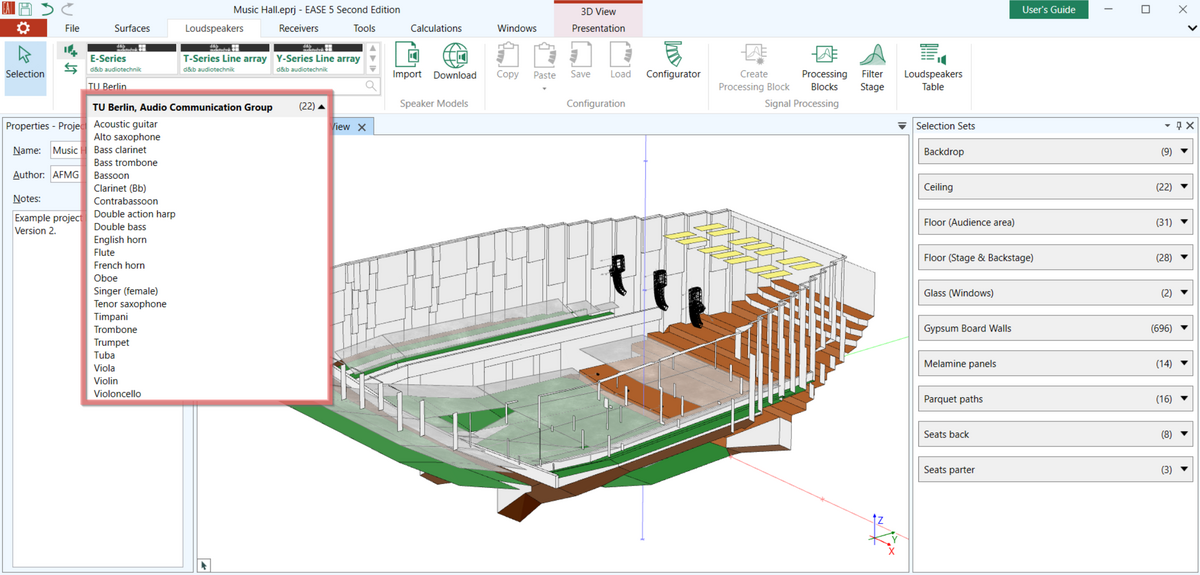The width and height of the screenshot is (1200, 575).
Task: Open the User's Guide
Action: pyautogui.click(x=1048, y=9)
